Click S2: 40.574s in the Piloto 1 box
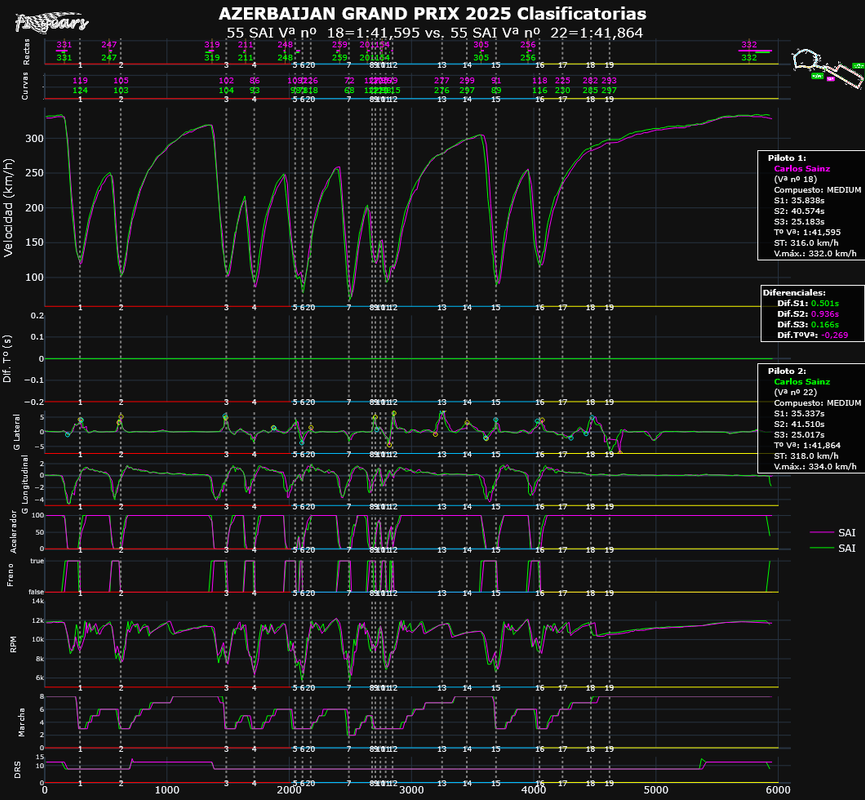Viewport: 865px width, 800px height. coord(799,211)
